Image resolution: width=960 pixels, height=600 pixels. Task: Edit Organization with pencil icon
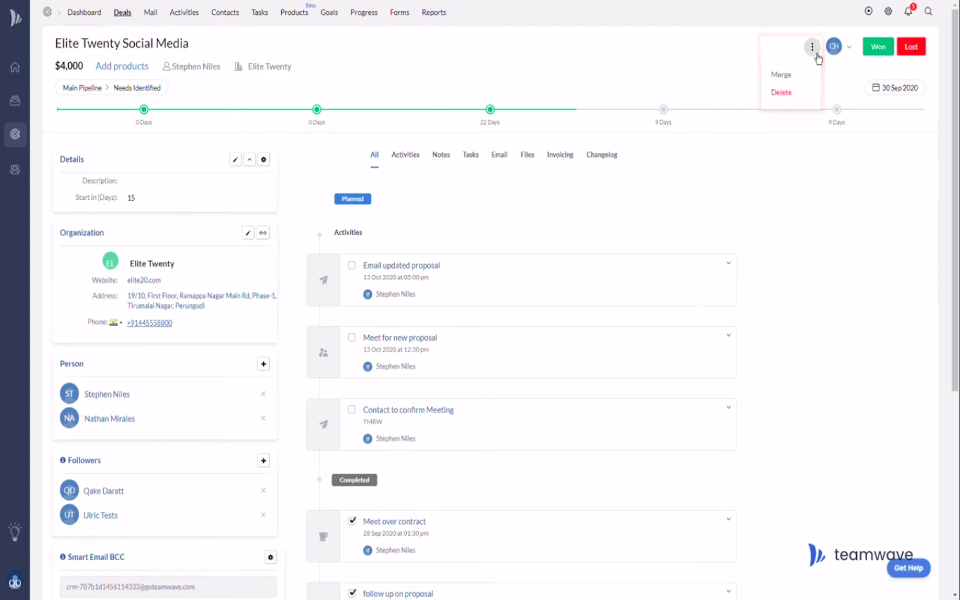tap(248, 233)
